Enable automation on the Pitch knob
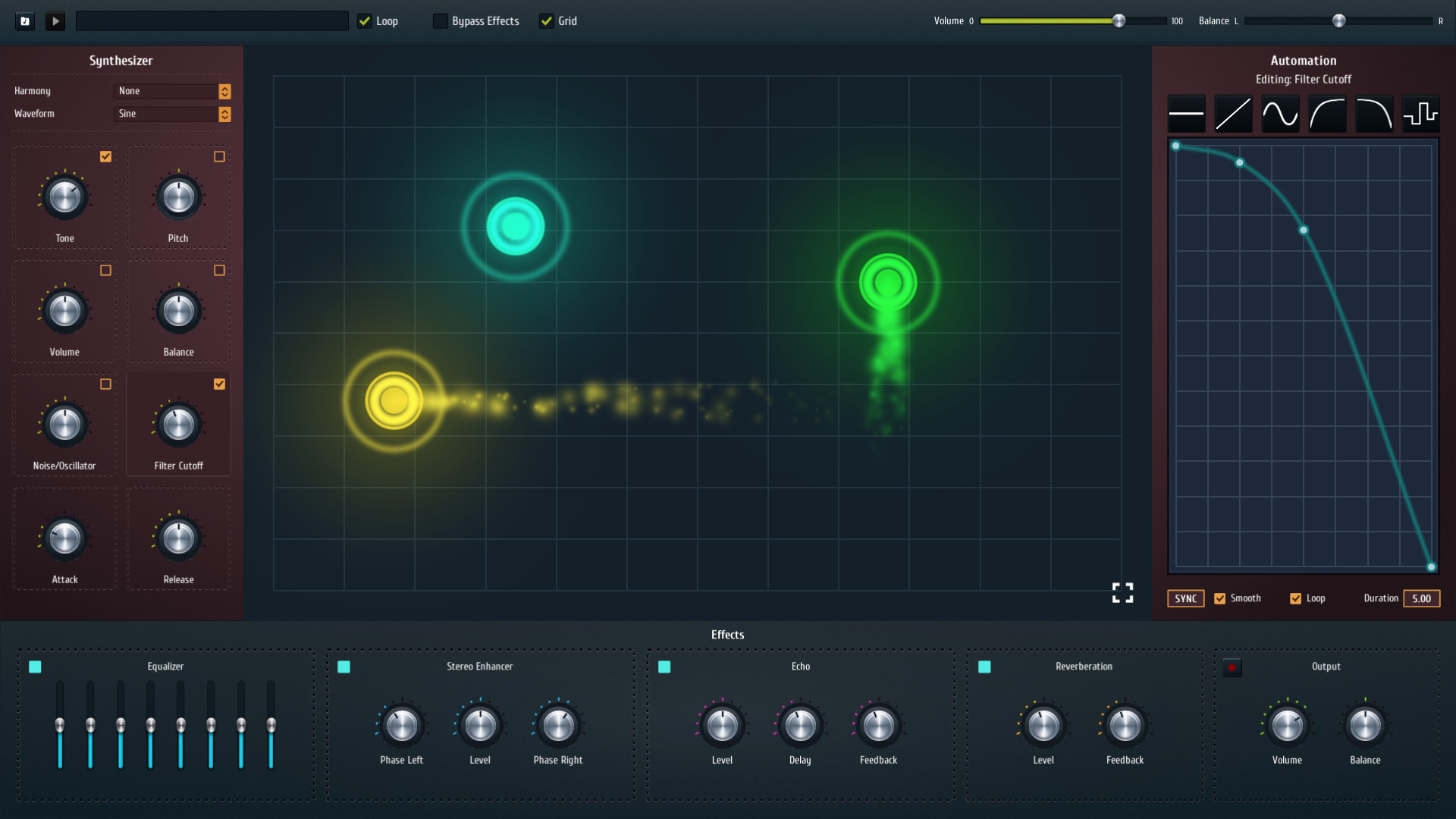The image size is (1456, 819). pyautogui.click(x=220, y=156)
